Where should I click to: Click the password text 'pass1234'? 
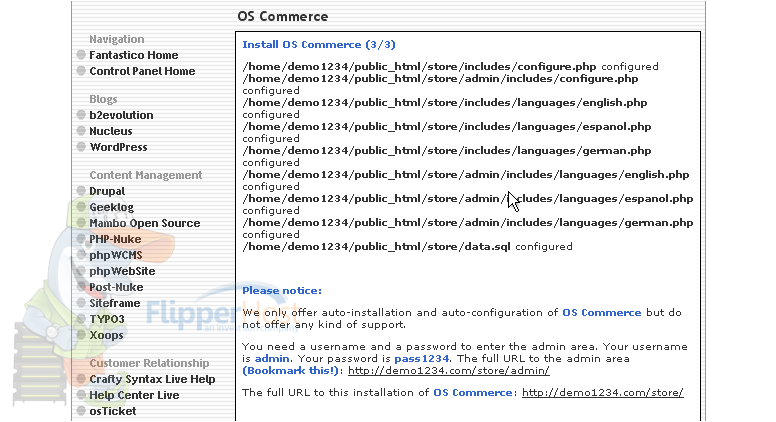click(x=422, y=359)
